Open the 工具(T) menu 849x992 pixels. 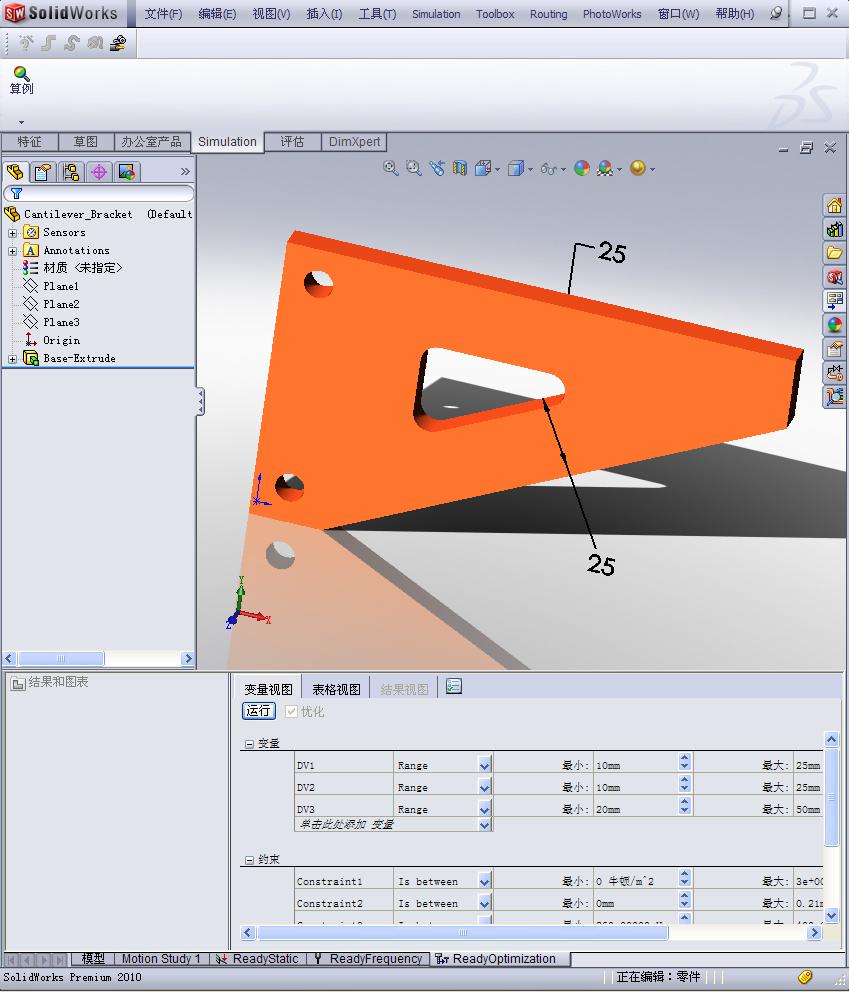pyautogui.click(x=377, y=14)
